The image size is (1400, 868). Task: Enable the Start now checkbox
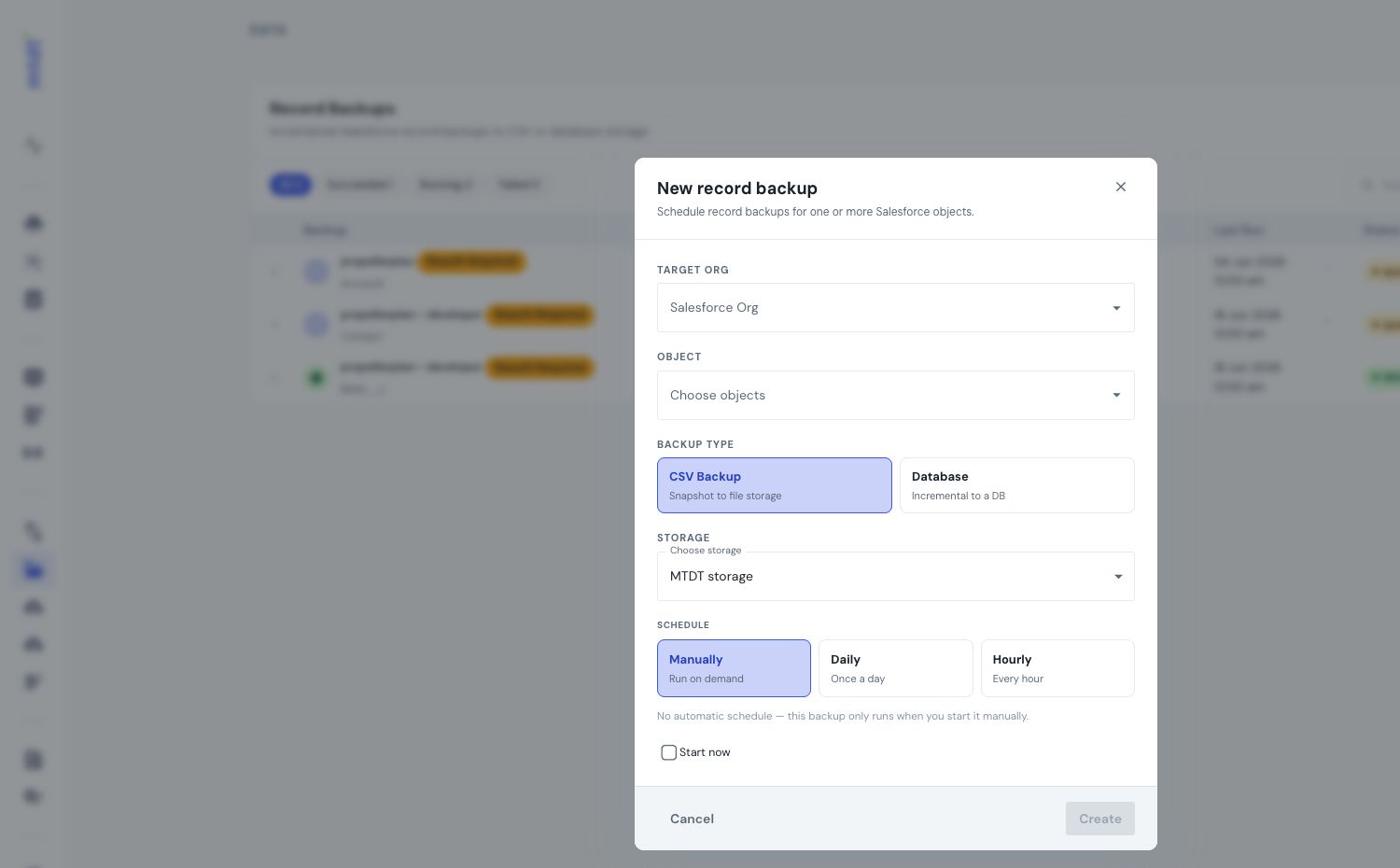668,752
